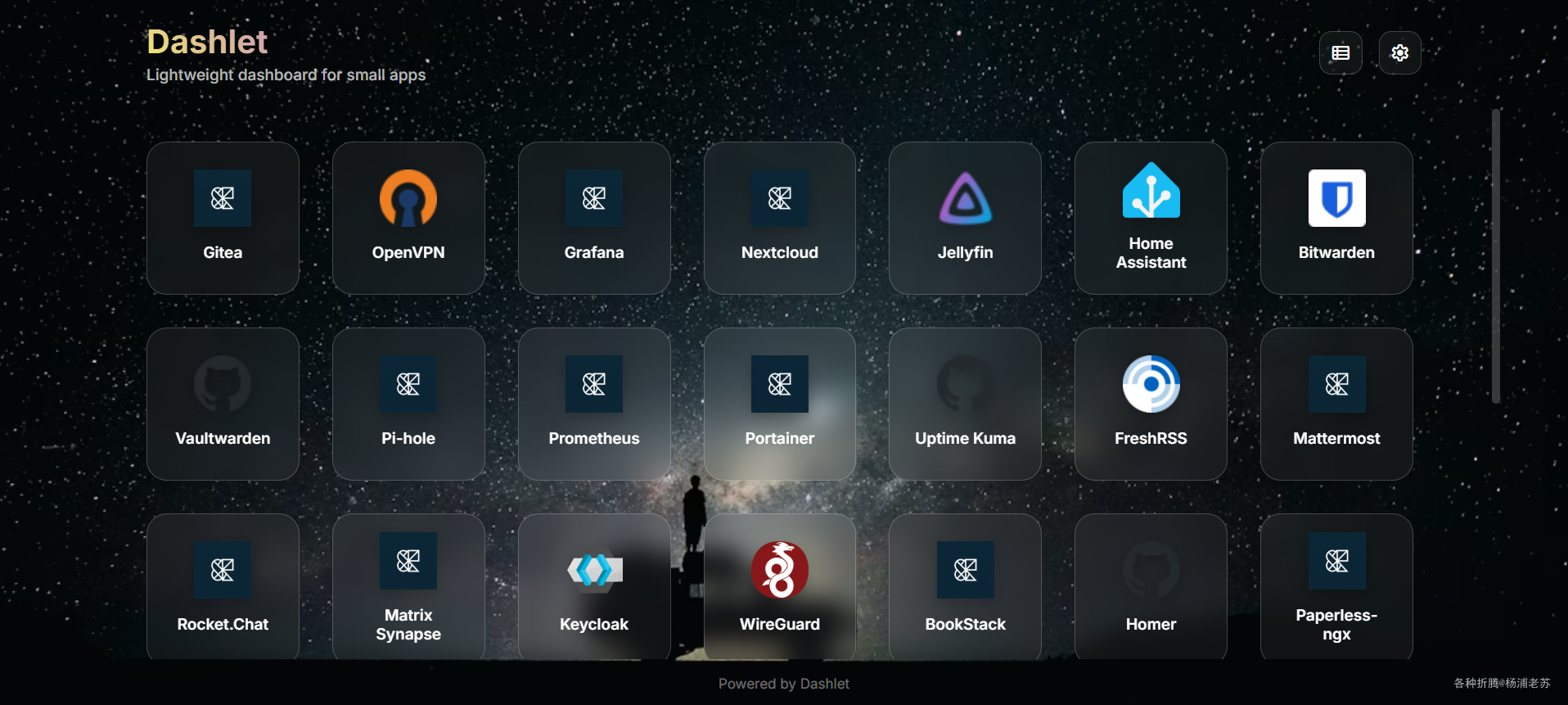Open the Uptime Kuma app icon
1568x705 pixels.
[x=966, y=384]
